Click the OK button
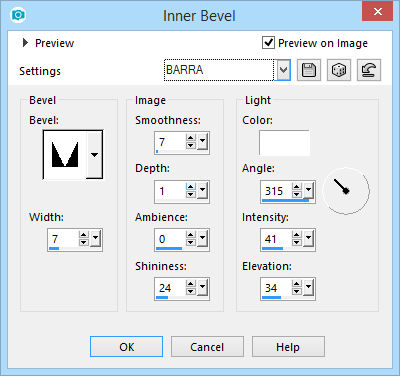 [126, 347]
